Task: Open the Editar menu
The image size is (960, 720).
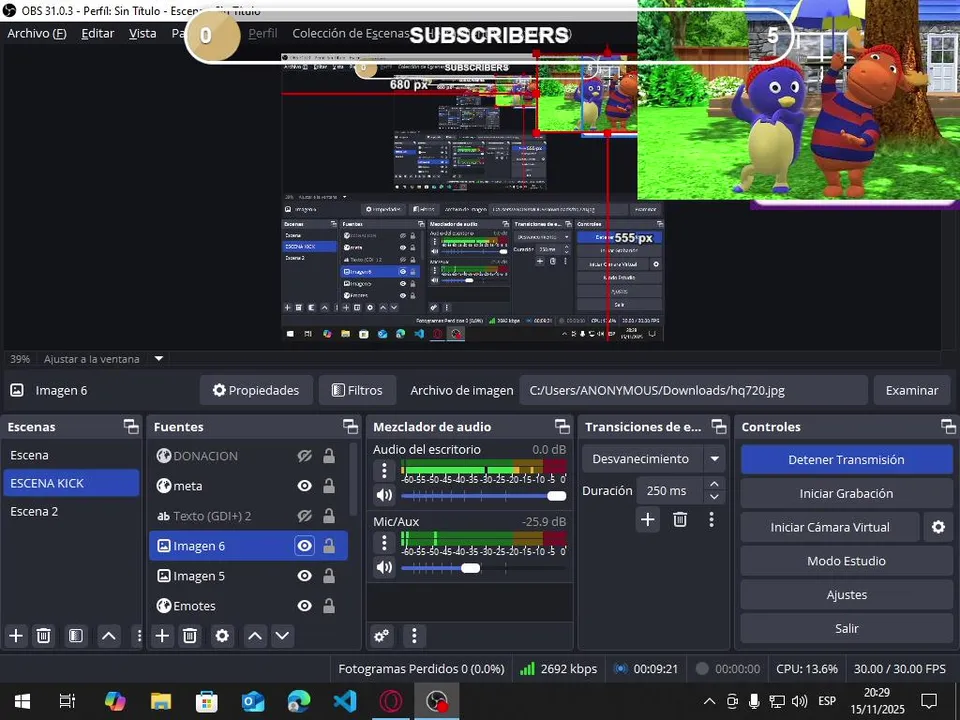Action: coord(97,33)
